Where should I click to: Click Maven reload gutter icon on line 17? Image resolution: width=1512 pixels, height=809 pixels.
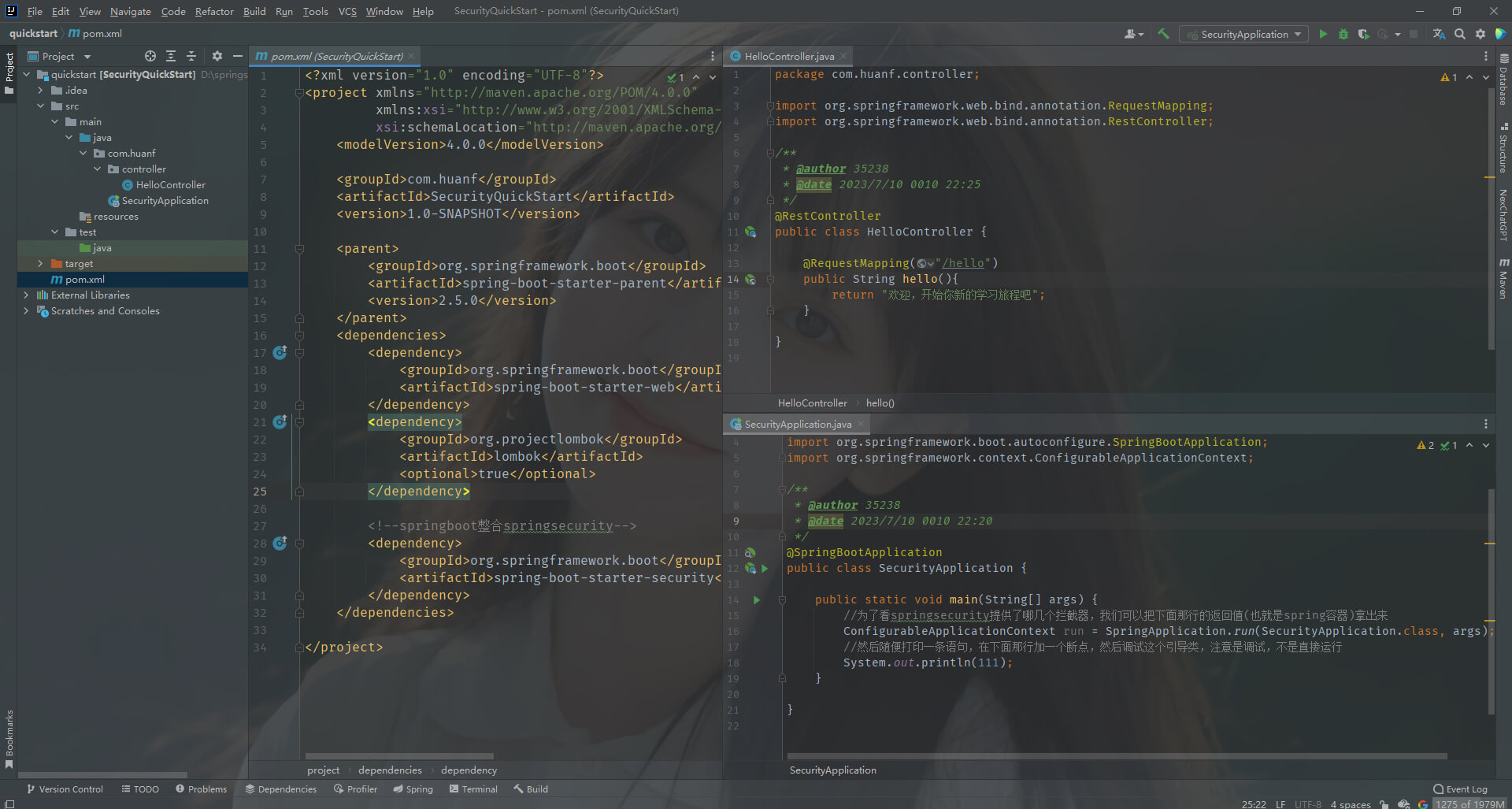pos(280,352)
